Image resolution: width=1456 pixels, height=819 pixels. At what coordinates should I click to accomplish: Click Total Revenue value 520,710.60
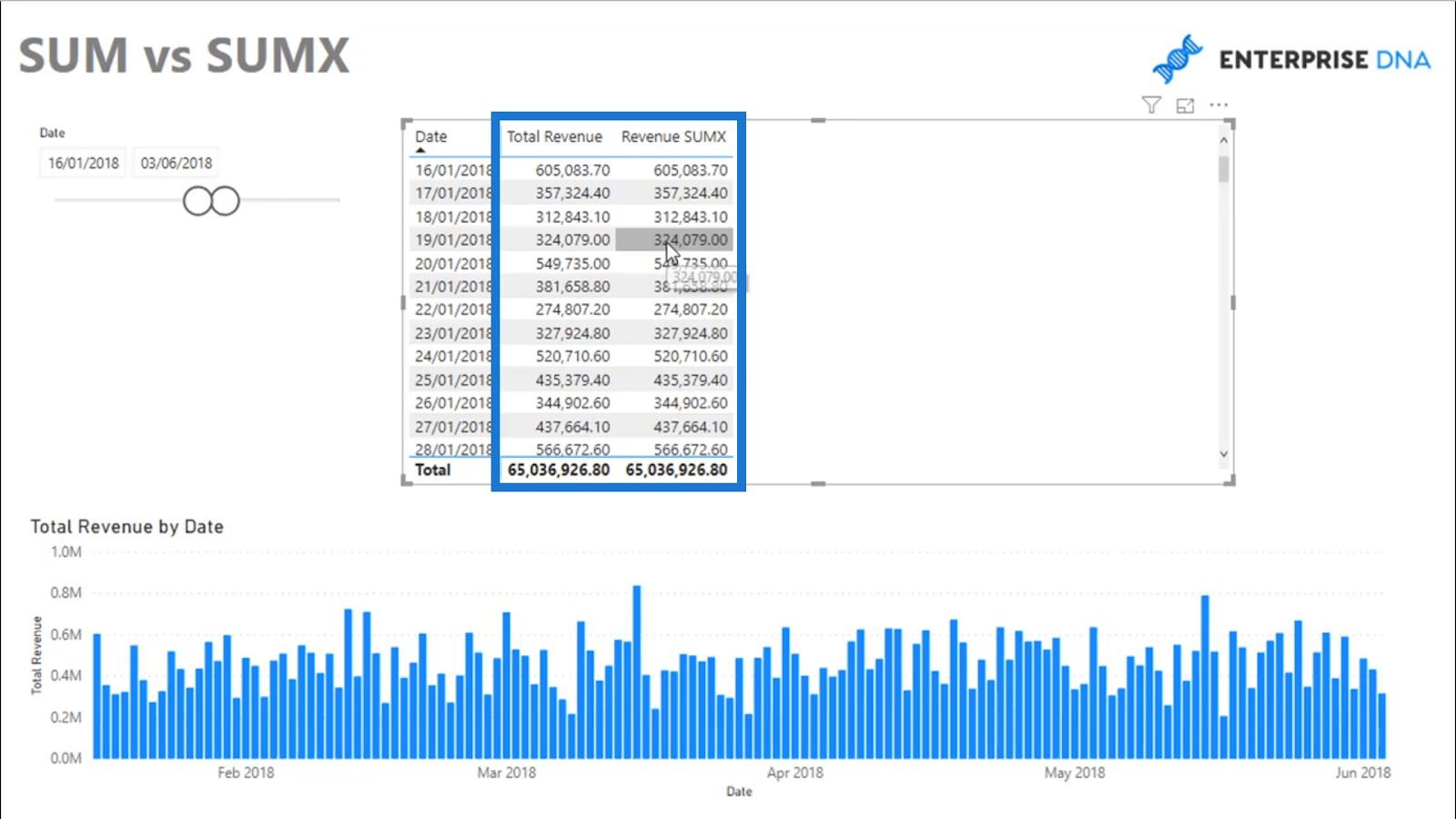click(572, 357)
